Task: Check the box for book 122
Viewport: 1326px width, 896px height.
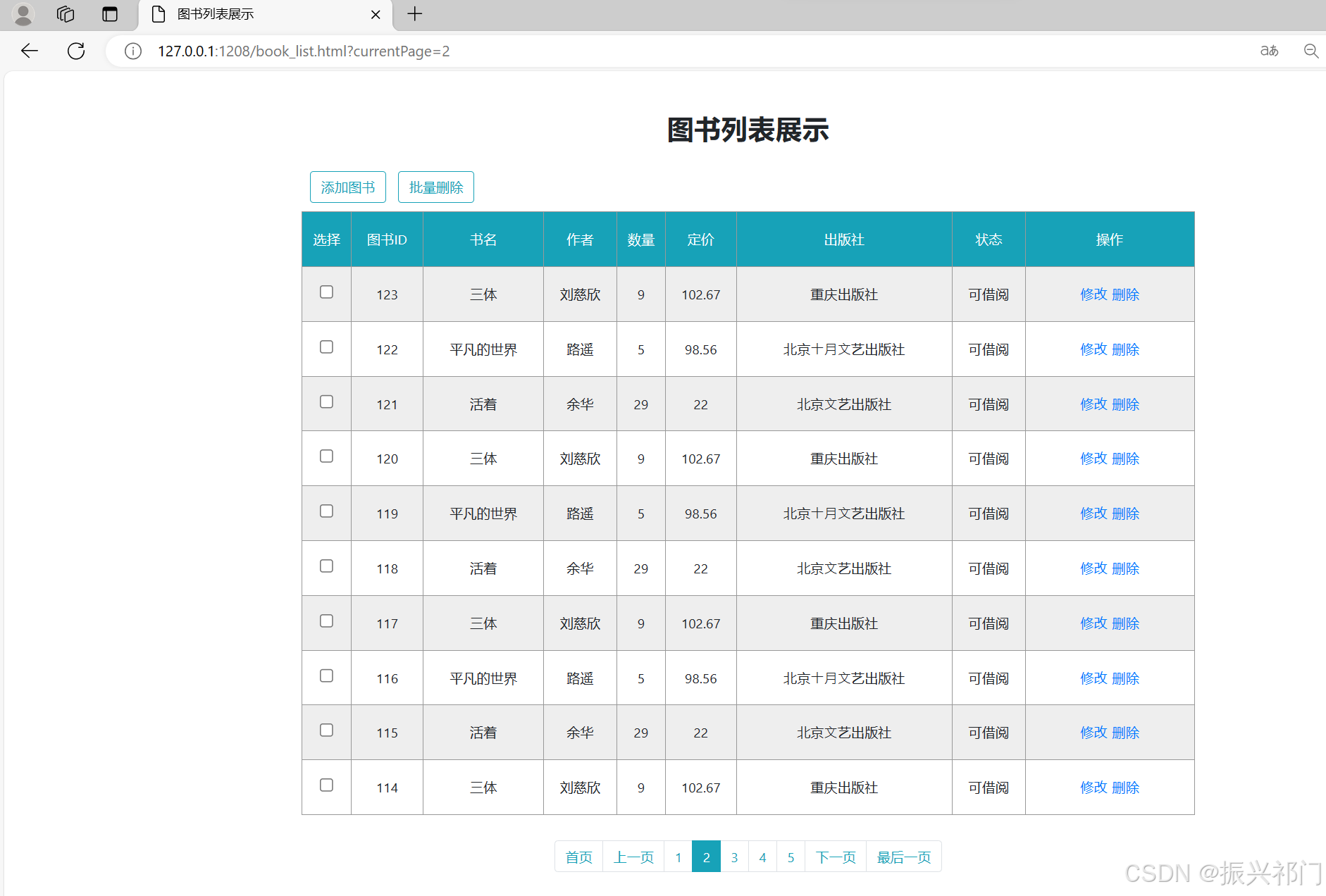Action: (x=326, y=347)
